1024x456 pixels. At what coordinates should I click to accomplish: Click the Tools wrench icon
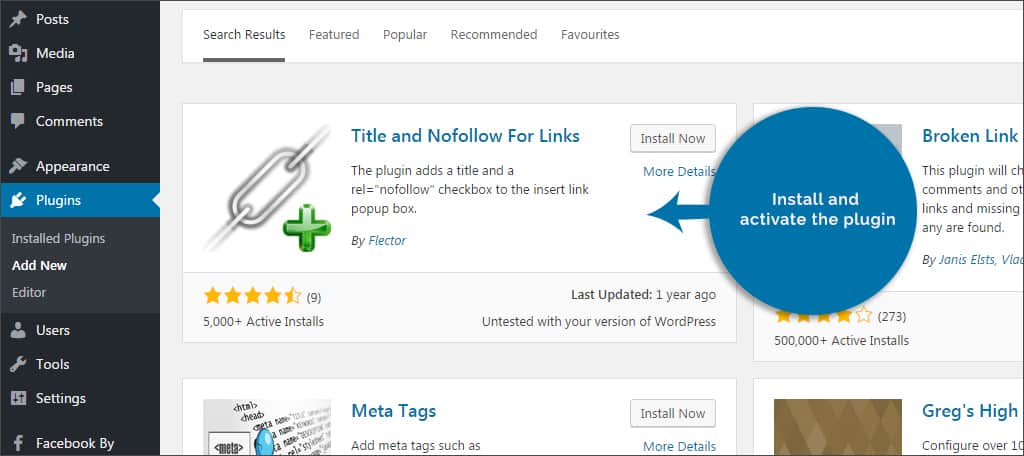(x=18, y=364)
